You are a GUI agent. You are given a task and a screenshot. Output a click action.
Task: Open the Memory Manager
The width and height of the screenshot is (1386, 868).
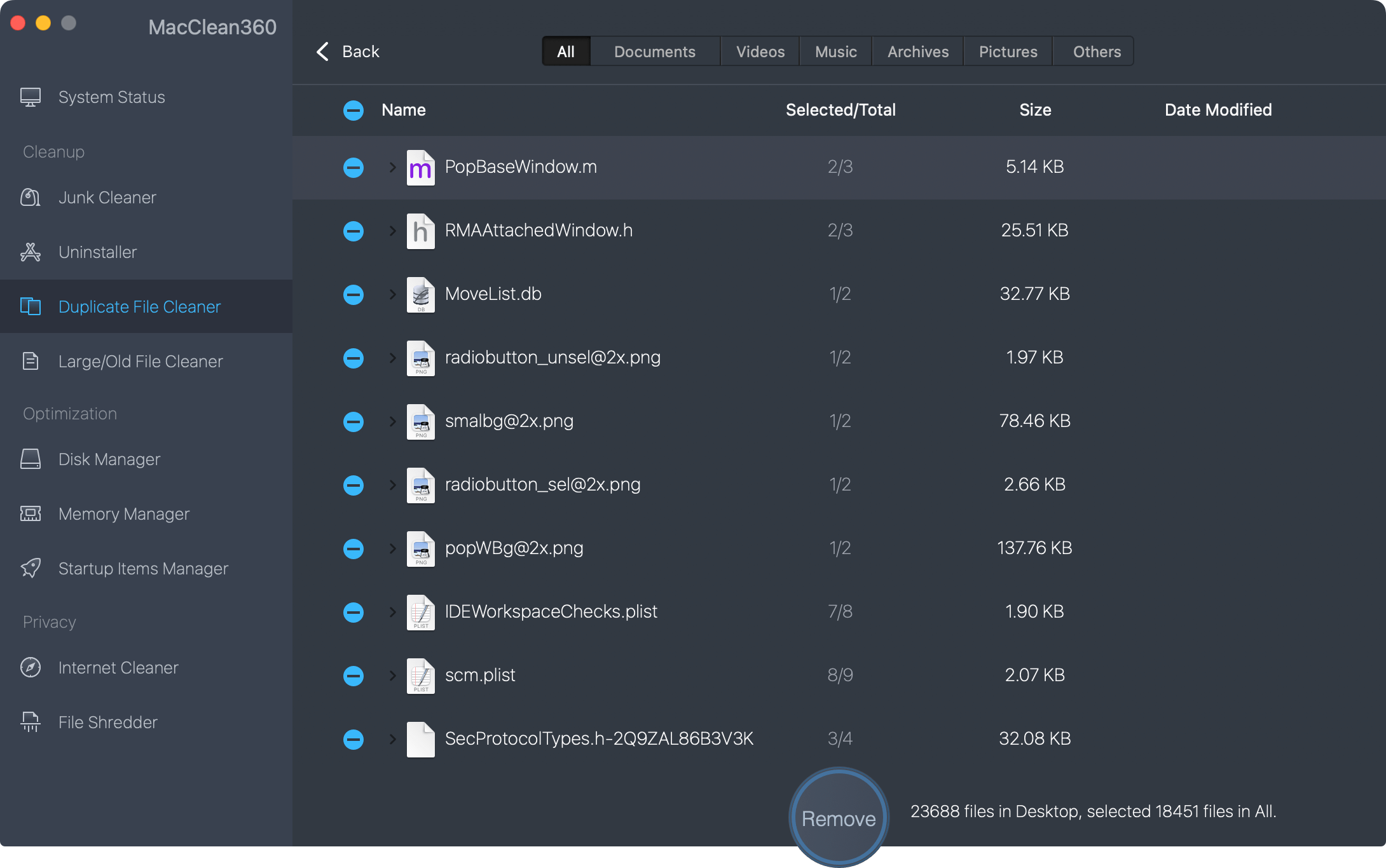click(123, 513)
